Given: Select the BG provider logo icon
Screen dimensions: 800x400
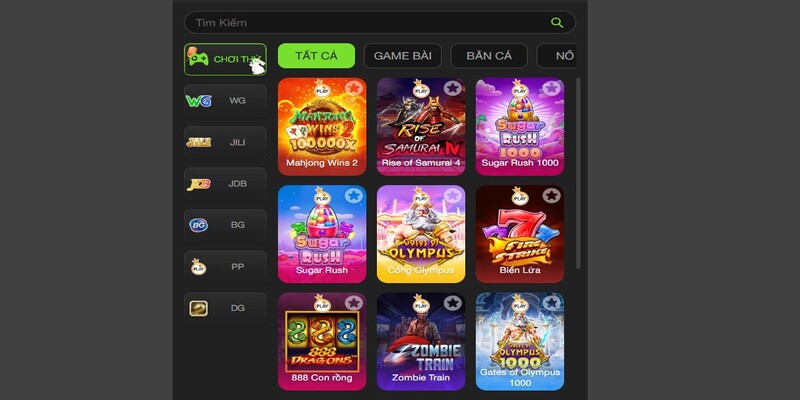Looking at the screenshot, I should 198,225.
